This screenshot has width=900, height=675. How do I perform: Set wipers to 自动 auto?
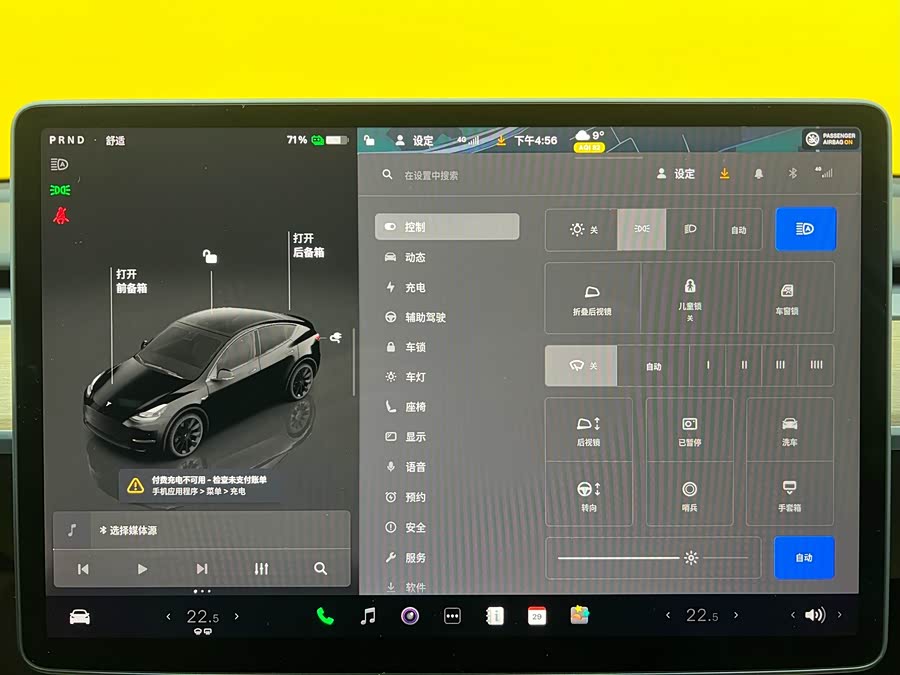pos(653,366)
